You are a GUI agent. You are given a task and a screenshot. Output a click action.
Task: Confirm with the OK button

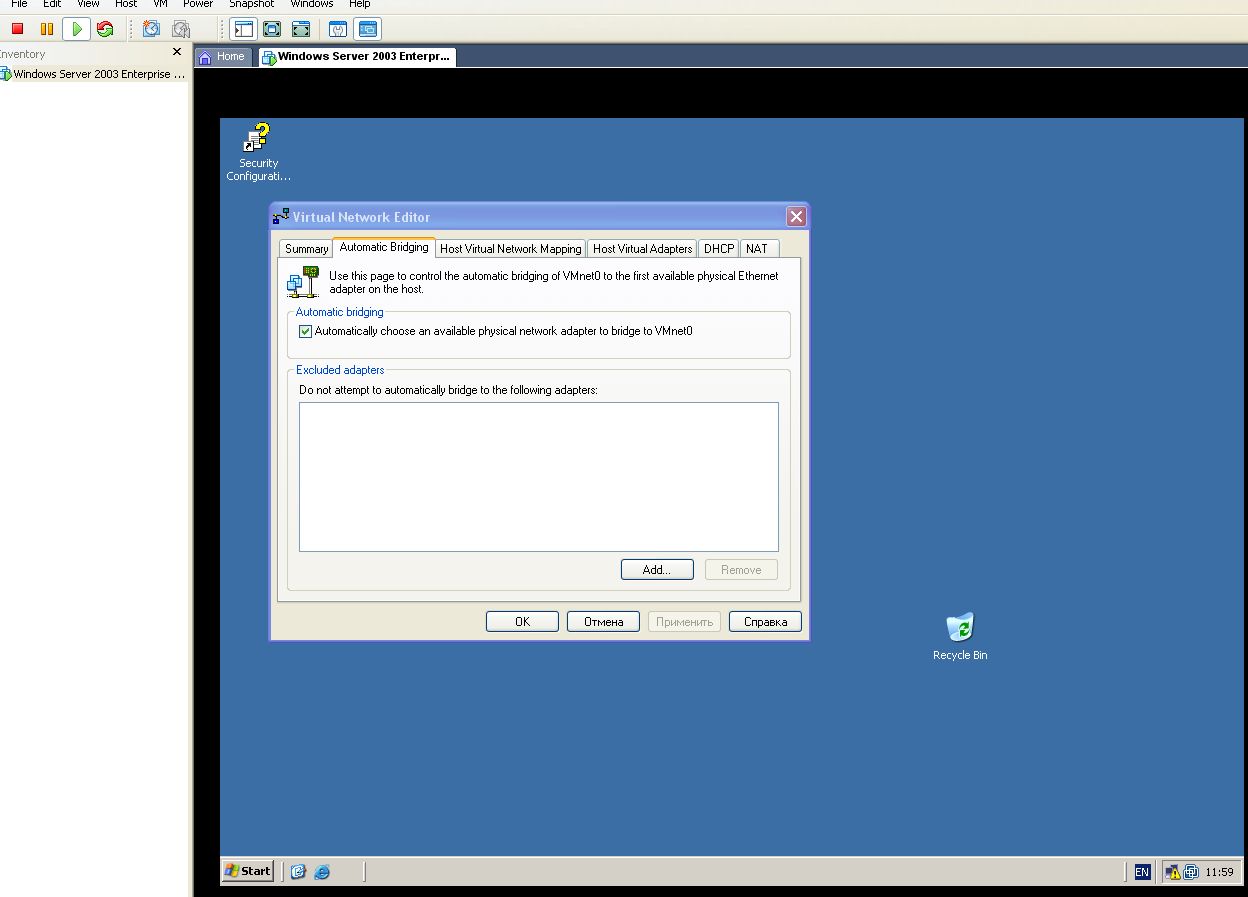click(x=522, y=622)
